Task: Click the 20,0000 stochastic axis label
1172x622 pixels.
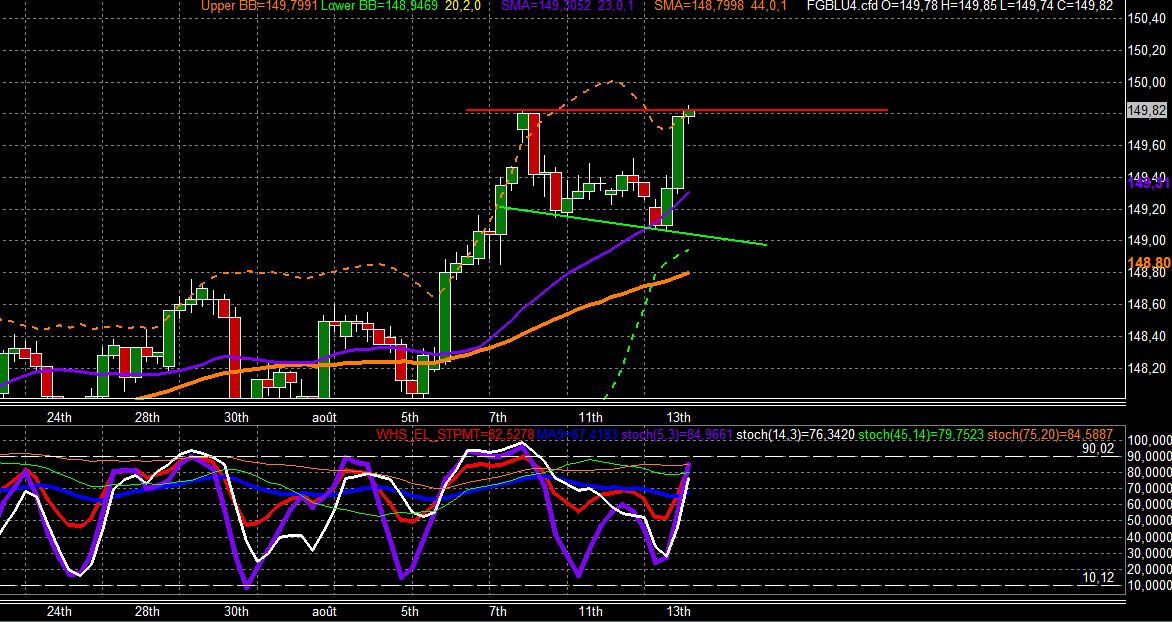Action: point(1151,570)
